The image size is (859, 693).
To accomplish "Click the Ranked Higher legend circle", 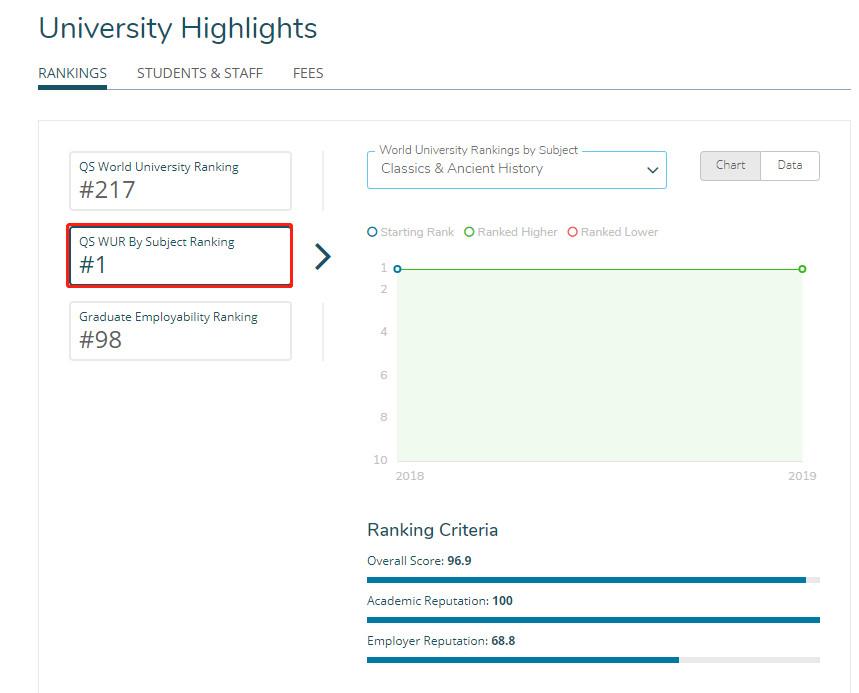I will coord(470,232).
